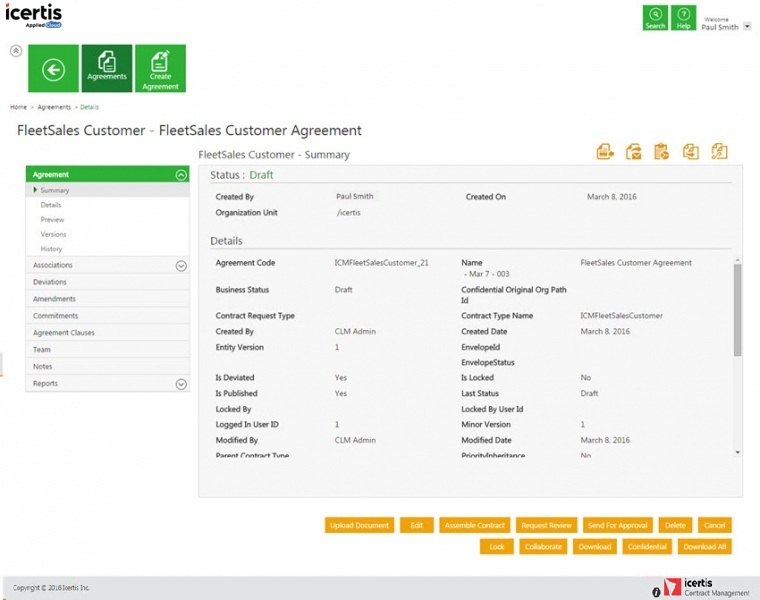Click the Help icon
This screenshot has height=600, width=760.
coord(684,18)
